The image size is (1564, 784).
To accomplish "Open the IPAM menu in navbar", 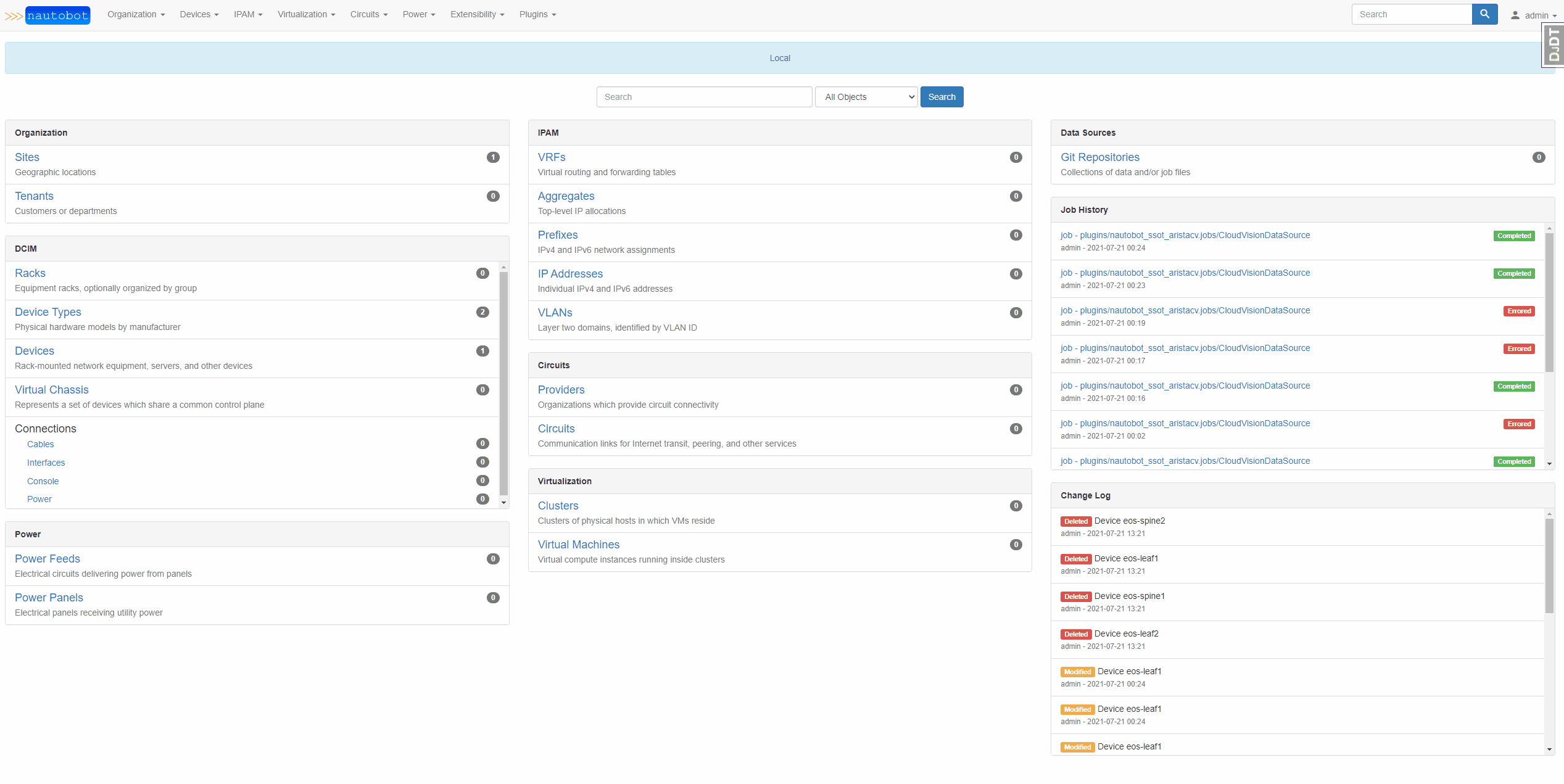I will [247, 14].
